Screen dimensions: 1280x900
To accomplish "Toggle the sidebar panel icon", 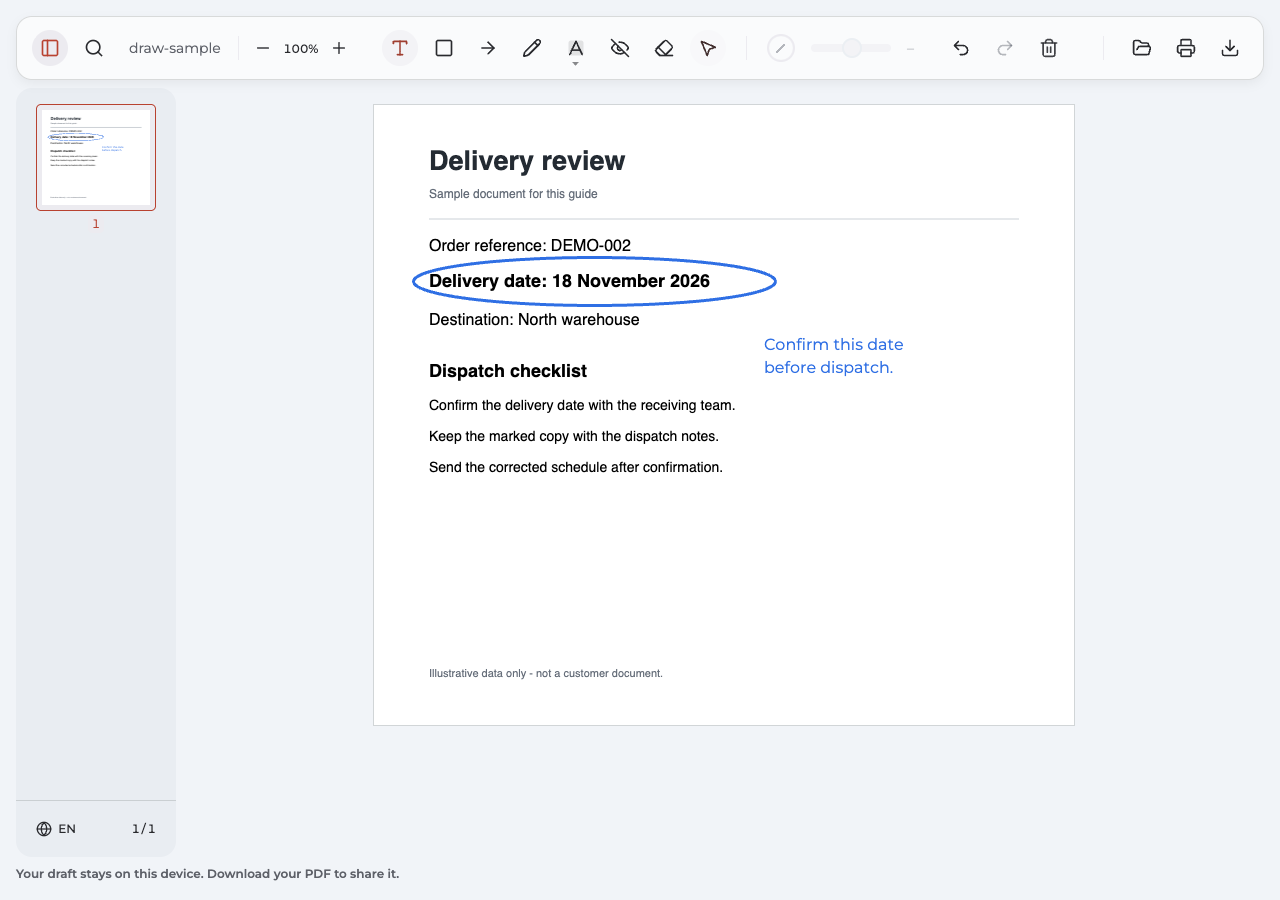I will [x=50, y=48].
